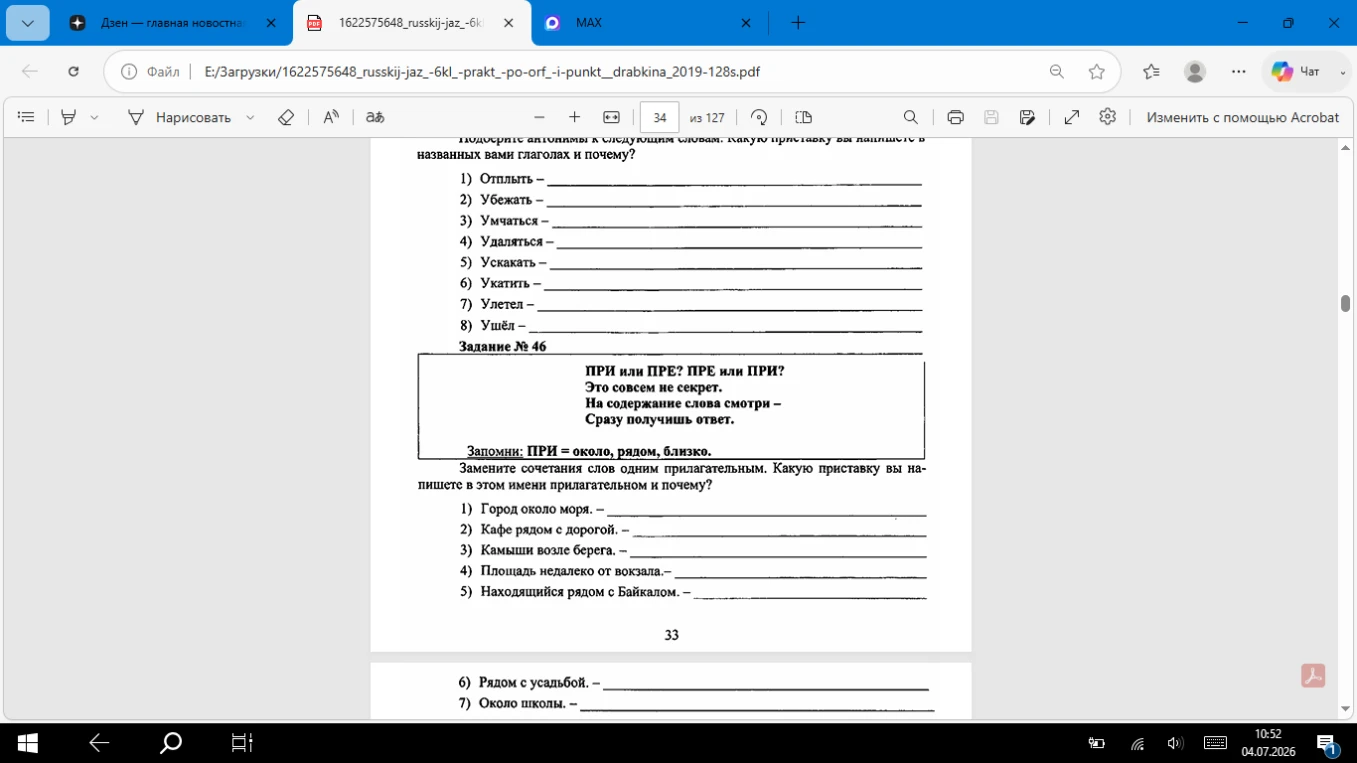Open a new browser tab
Image resolution: width=1357 pixels, height=763 pixels.
click(x=798, y=23)
